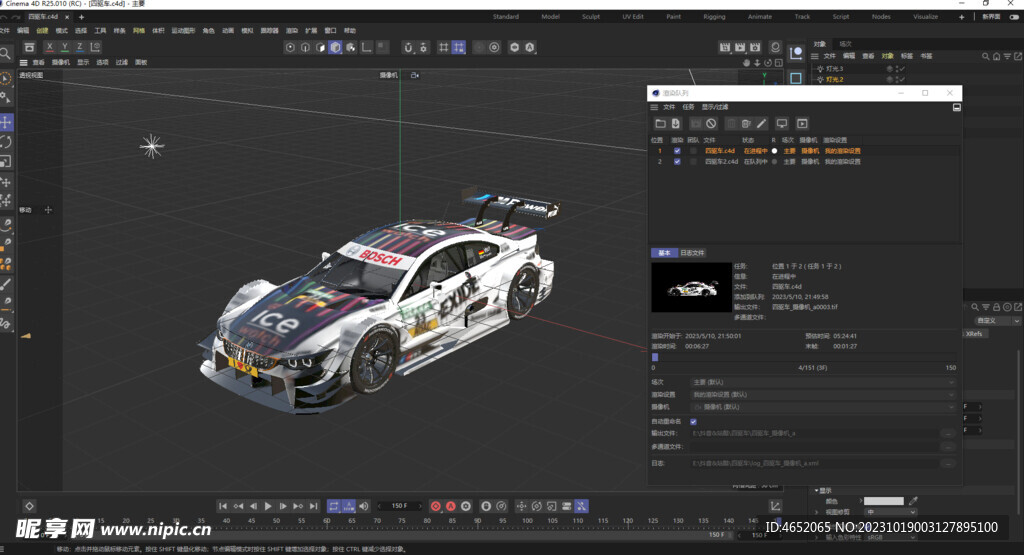
Task: Jump to the end of the timeline
Action: coord(313,506)
